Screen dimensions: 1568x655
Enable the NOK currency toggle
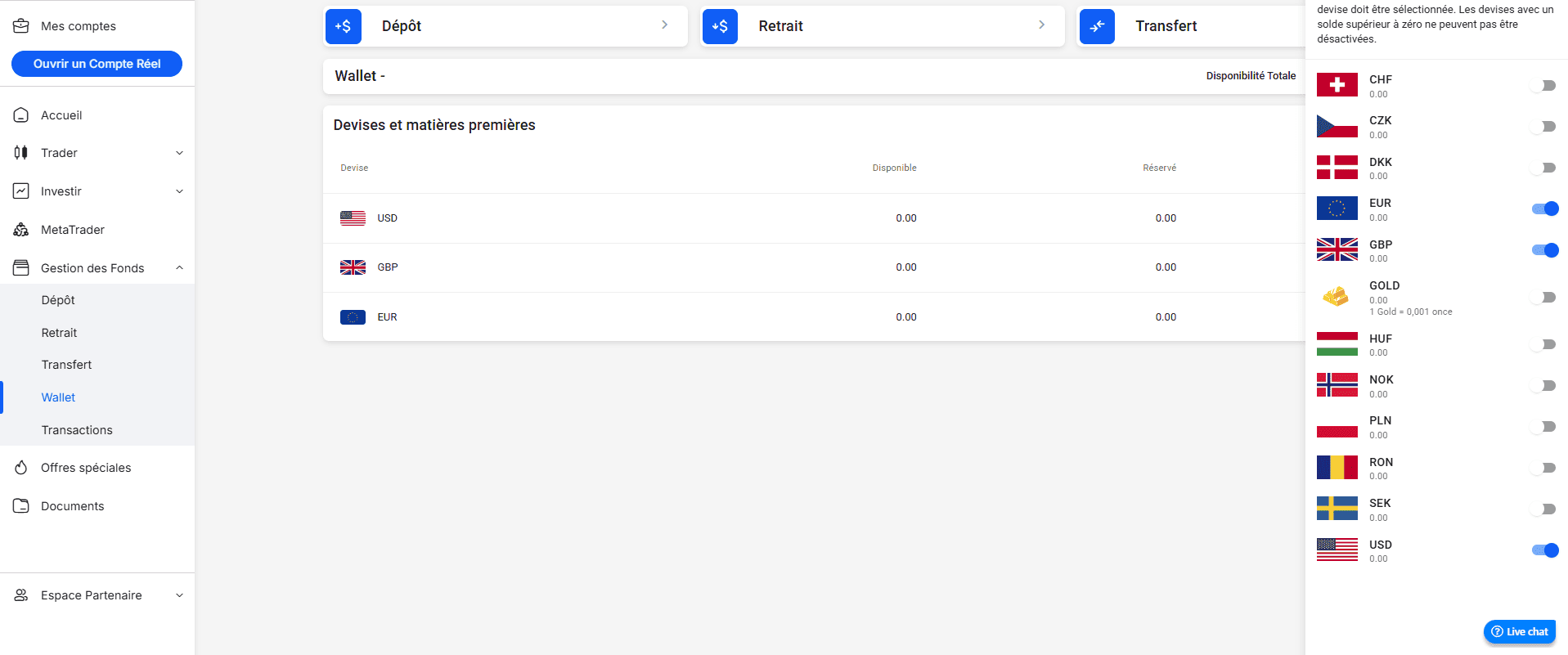(x=1544, y=385)
